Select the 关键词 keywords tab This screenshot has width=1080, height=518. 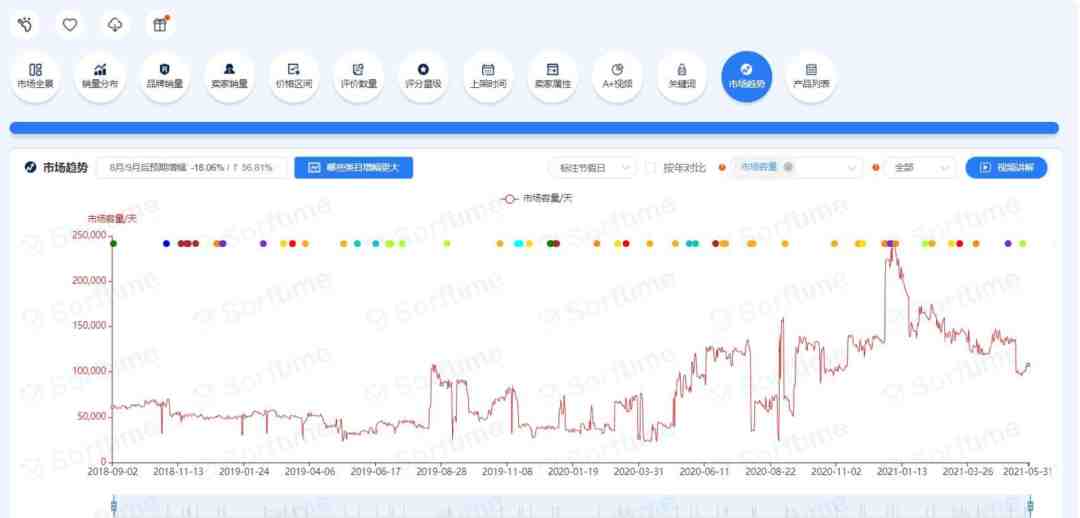682,76
